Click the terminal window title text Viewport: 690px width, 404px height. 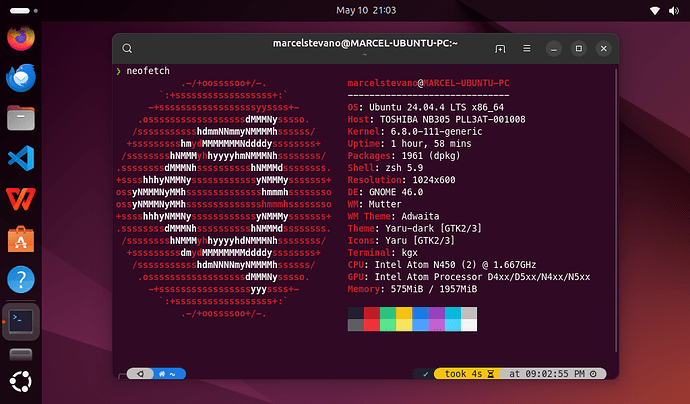365,43
